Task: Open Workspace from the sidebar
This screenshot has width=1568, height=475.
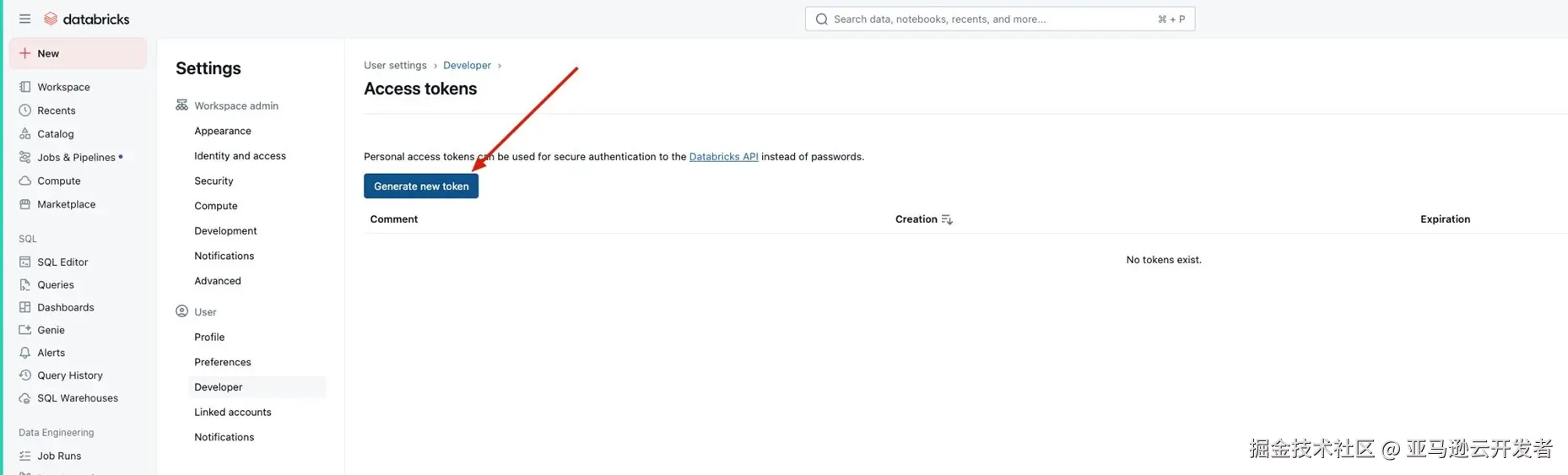Action: tap(63, 87)
